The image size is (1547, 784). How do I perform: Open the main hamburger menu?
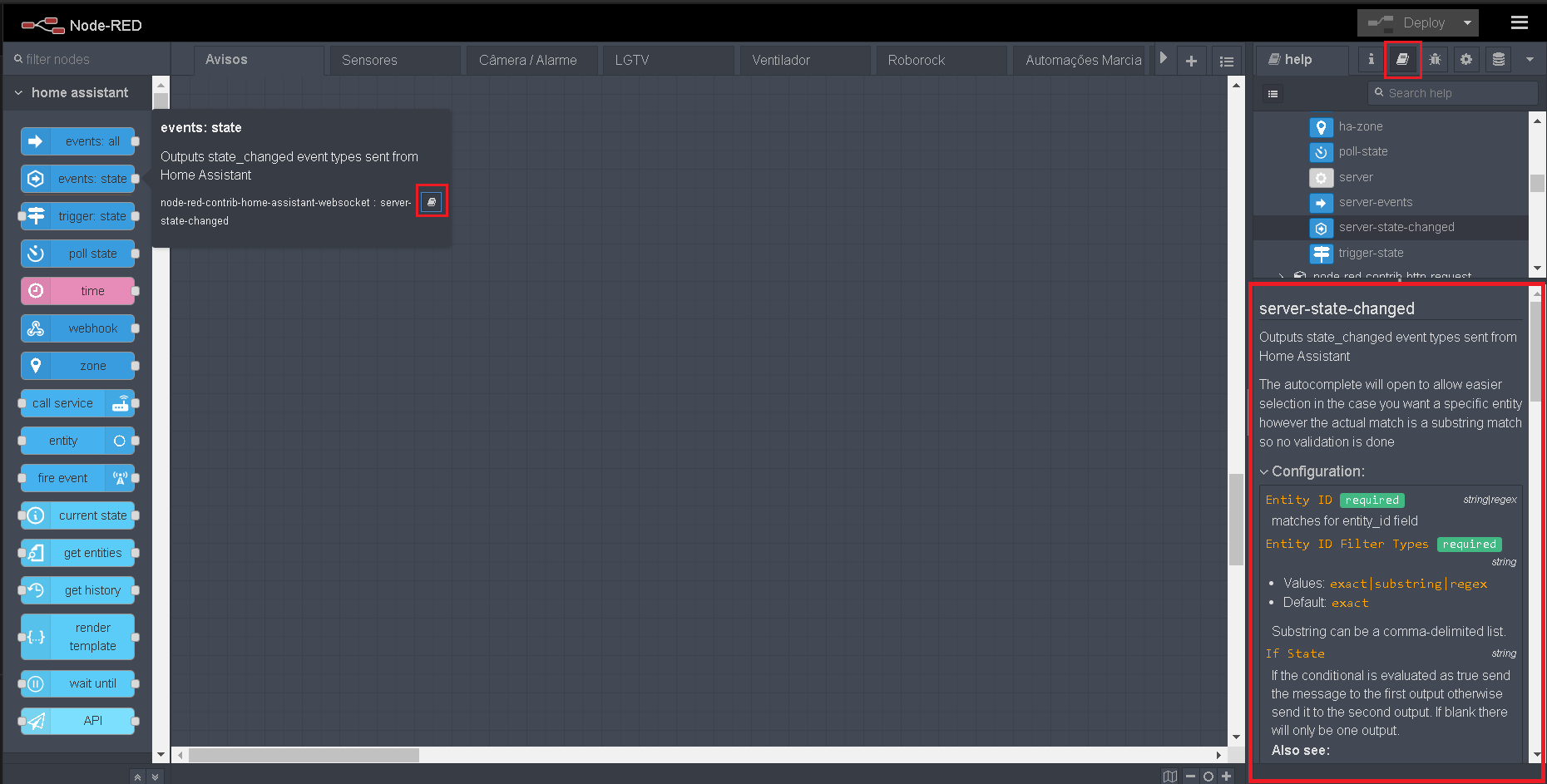(x=1519, y=22)
